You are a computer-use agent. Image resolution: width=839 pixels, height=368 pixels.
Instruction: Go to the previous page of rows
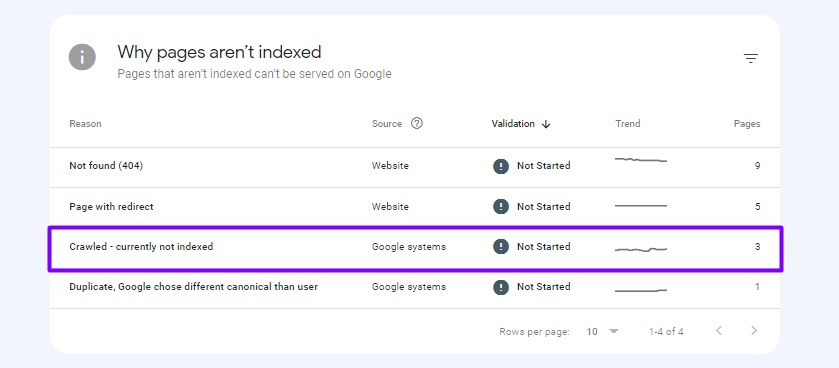coord(719,331)
